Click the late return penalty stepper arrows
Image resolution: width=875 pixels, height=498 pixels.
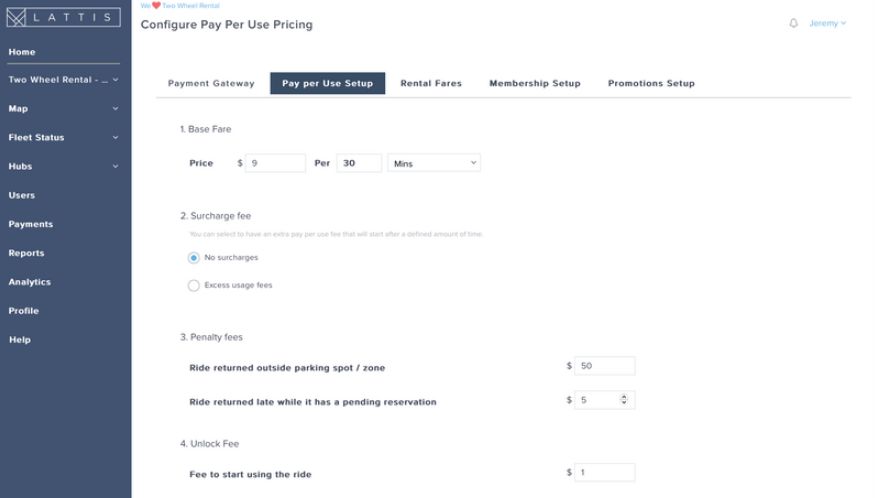(x=625, y=400)
